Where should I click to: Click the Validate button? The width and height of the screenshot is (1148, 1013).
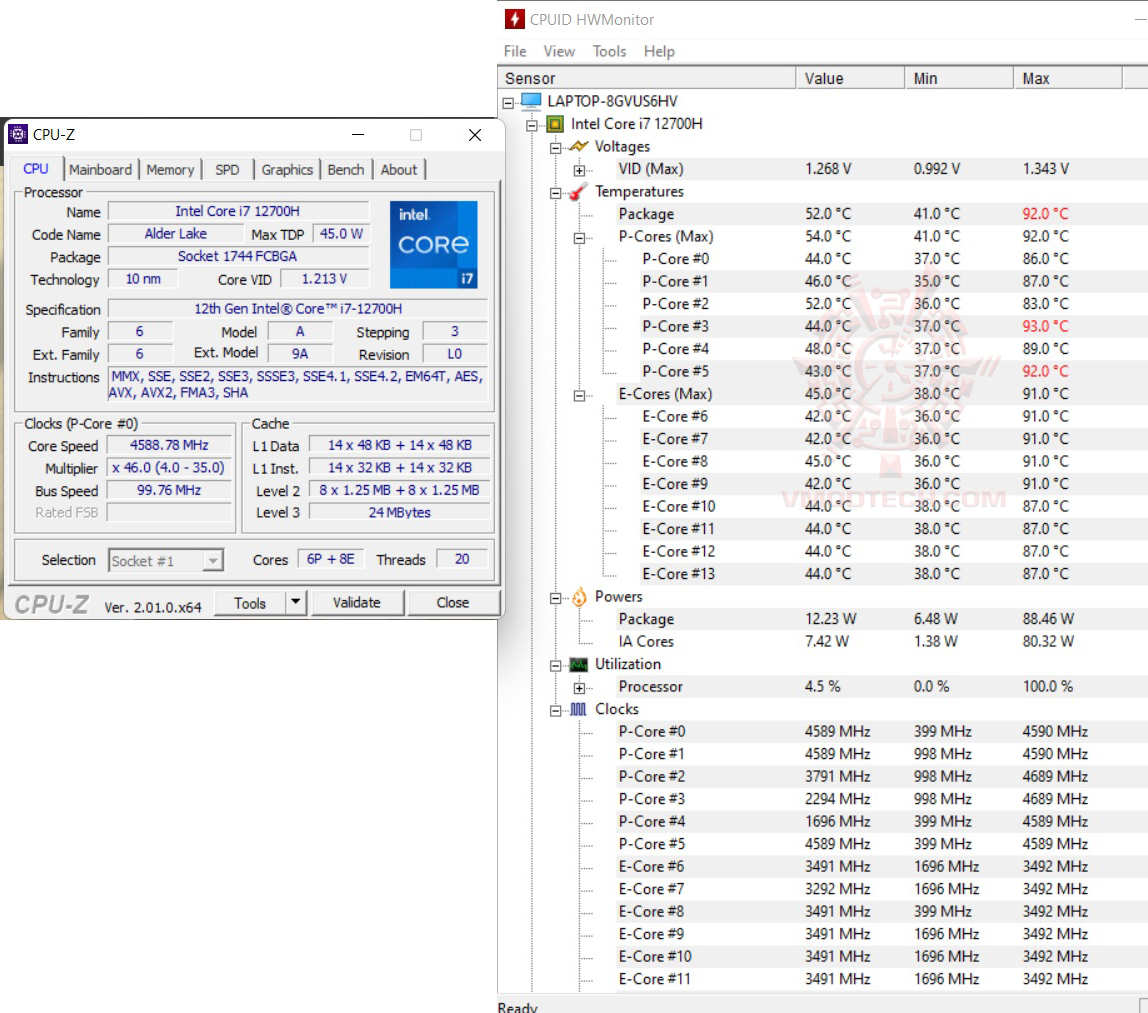pyautogui.click(x=357, y=602)
